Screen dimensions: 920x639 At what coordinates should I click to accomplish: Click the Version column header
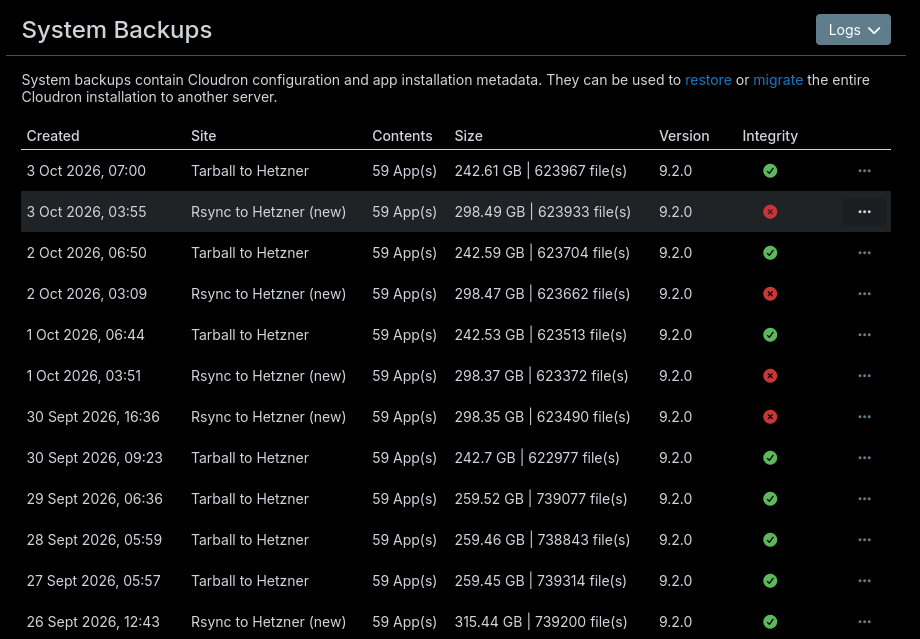click(x=684, y=136)
